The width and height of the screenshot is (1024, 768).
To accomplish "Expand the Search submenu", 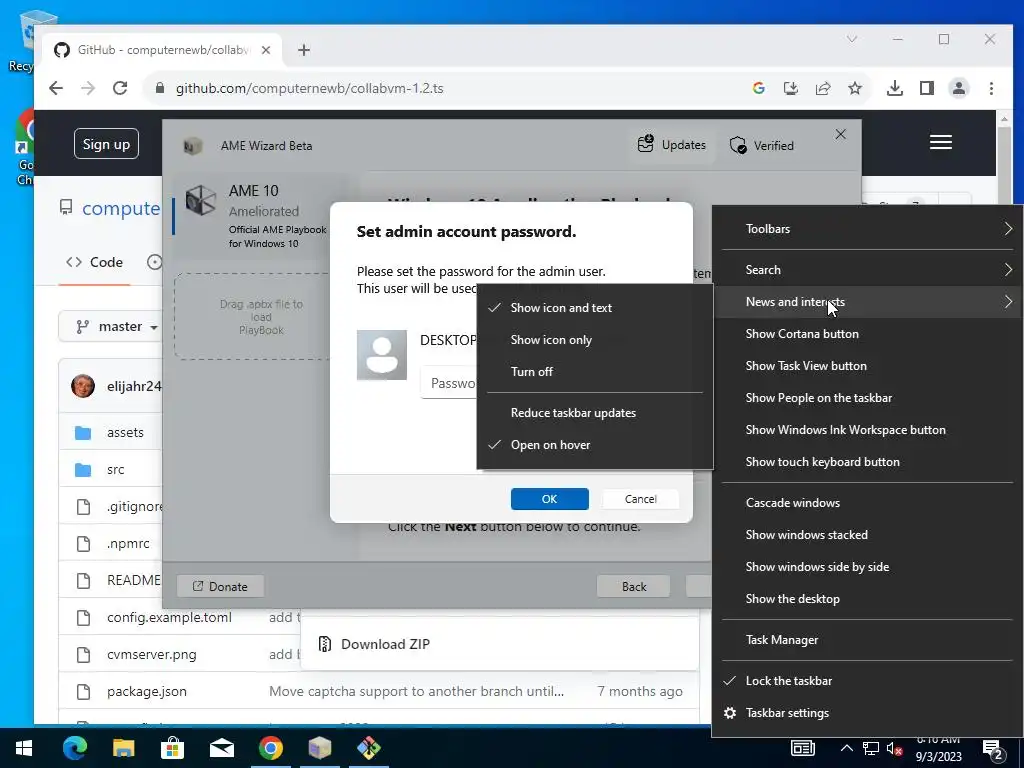I will [867, 270].
